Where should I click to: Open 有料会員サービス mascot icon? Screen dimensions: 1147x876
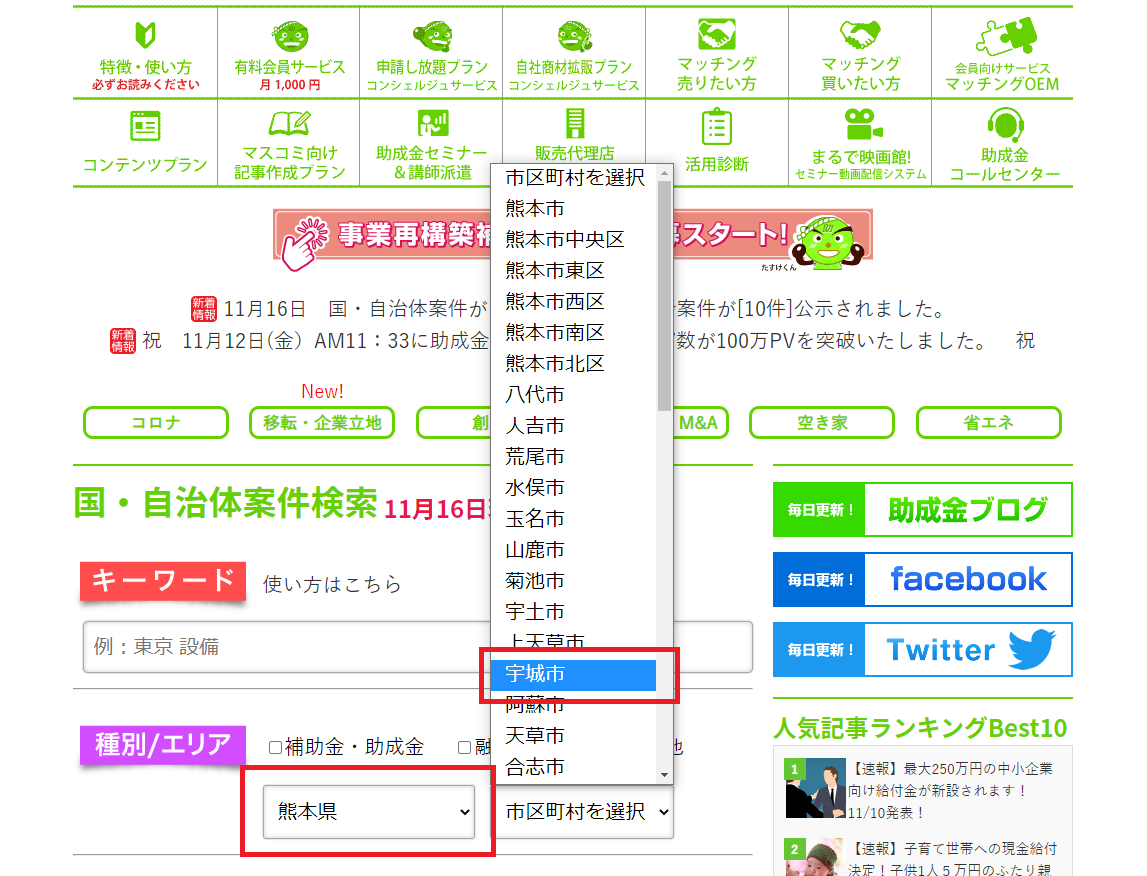[290, 36]
